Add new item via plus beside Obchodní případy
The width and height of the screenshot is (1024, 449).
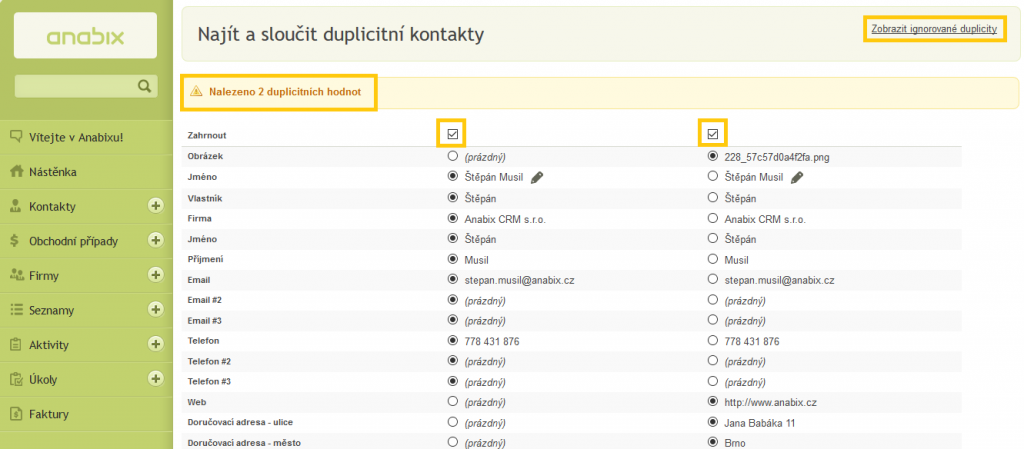click(155, 240)
